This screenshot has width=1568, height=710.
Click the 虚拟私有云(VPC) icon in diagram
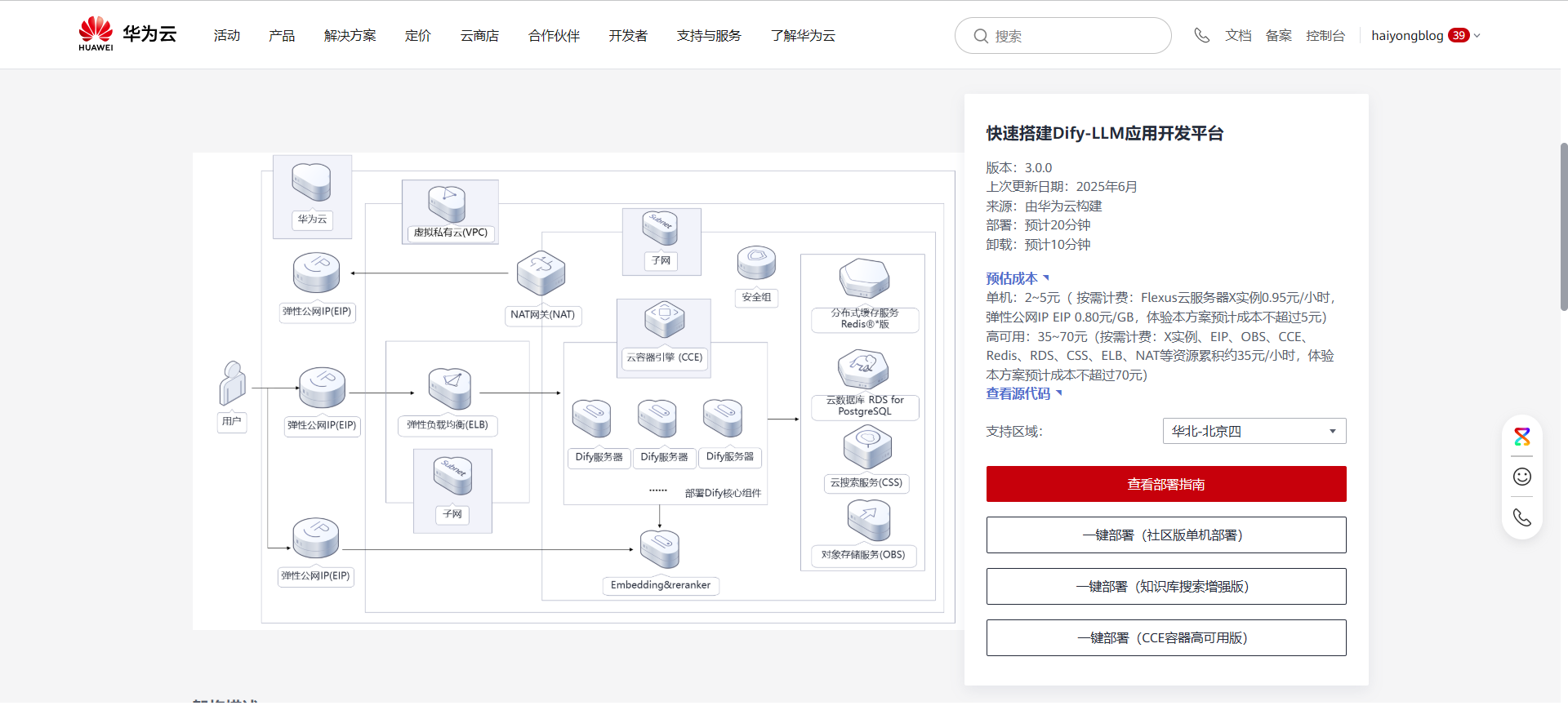coord(447,203)
